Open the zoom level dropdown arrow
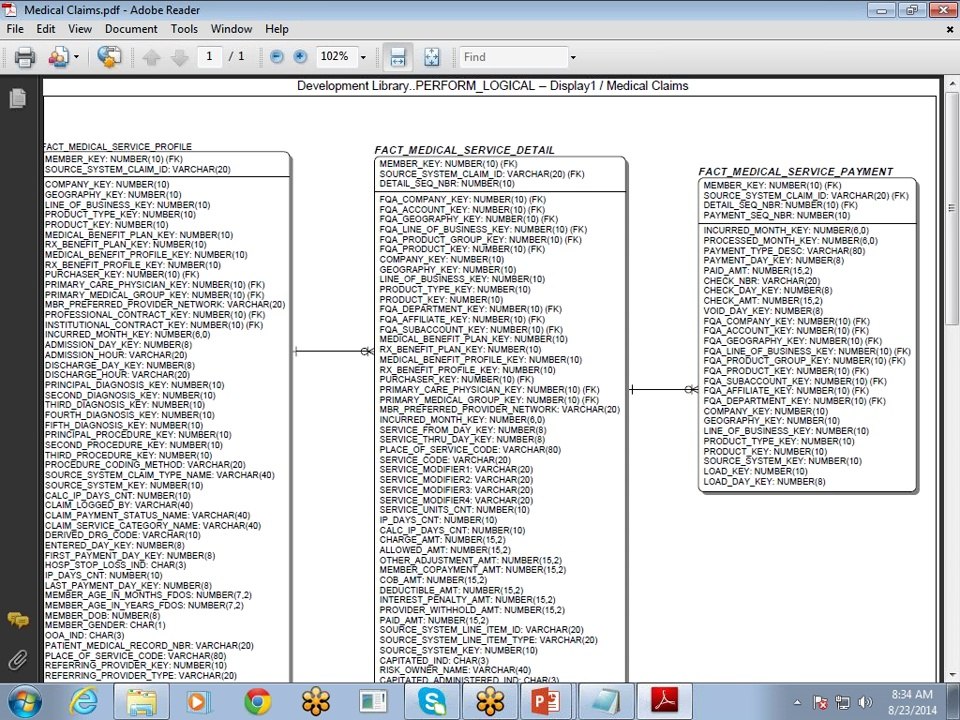 [x=363, y=57]
